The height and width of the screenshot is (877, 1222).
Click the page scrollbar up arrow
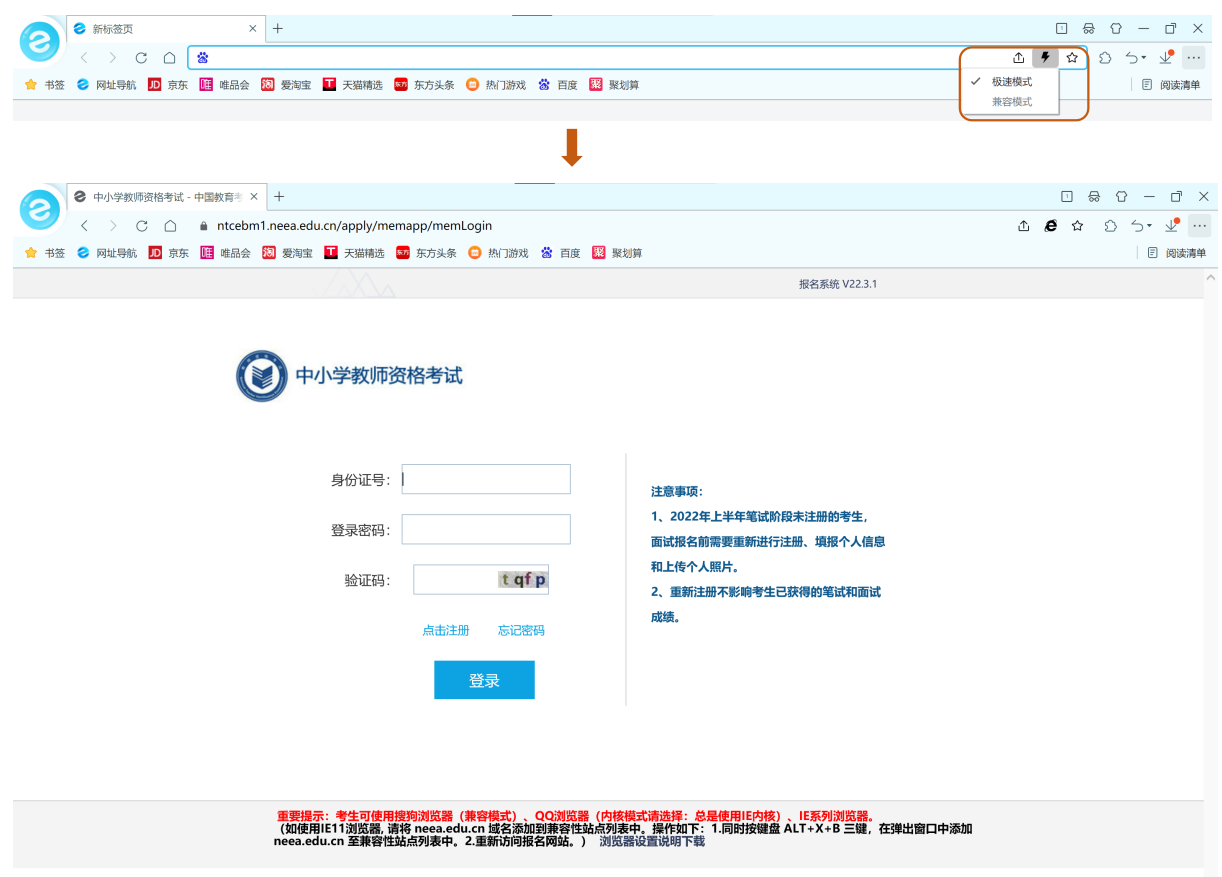click(1211, 276)
